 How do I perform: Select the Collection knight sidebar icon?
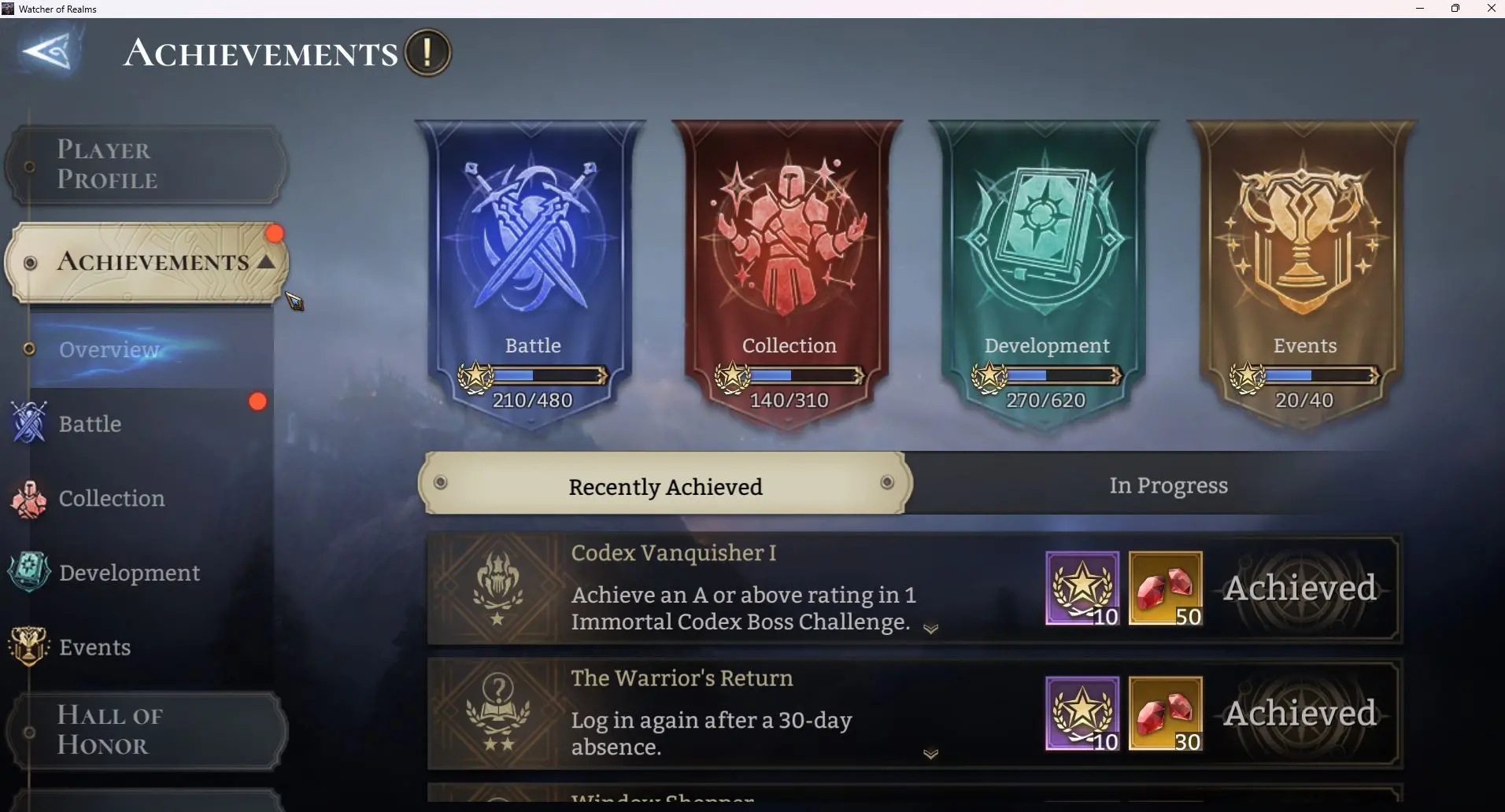(x=29, y=498)
